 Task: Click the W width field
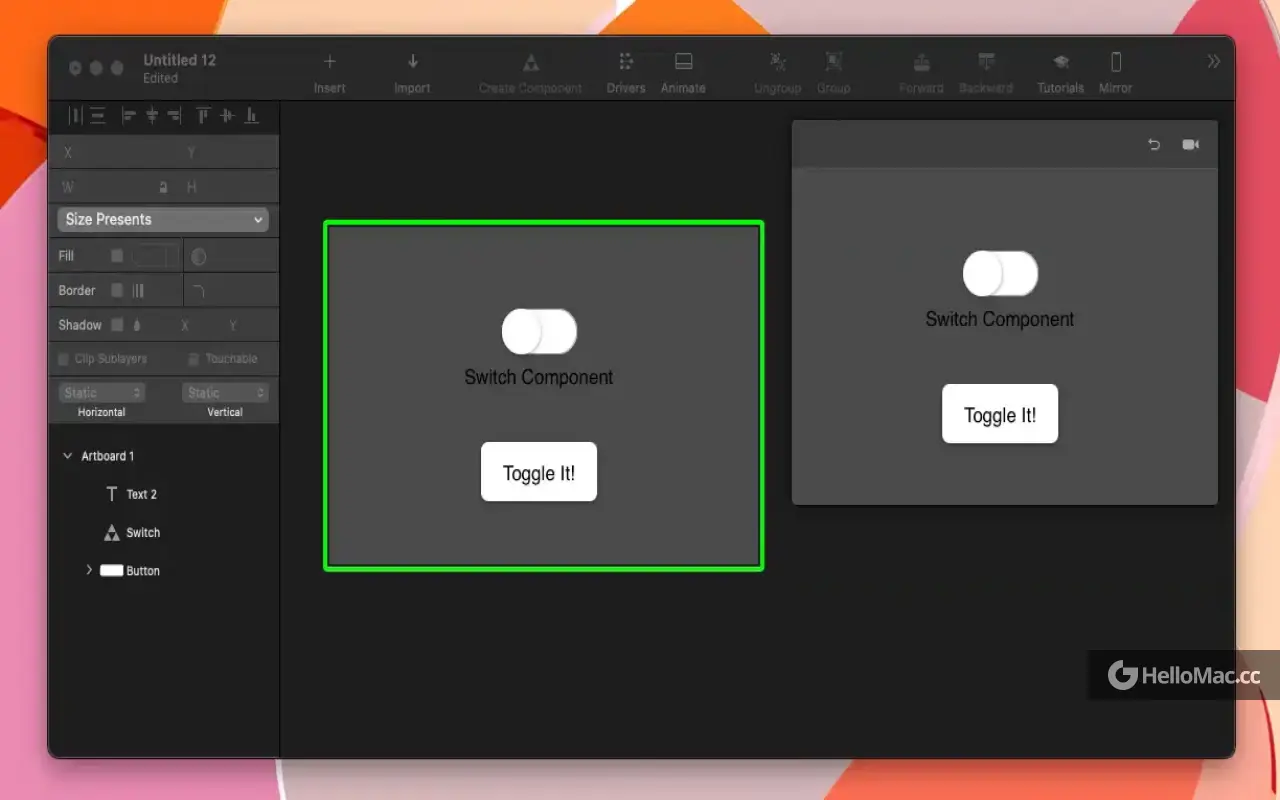(x=105, y=187)
